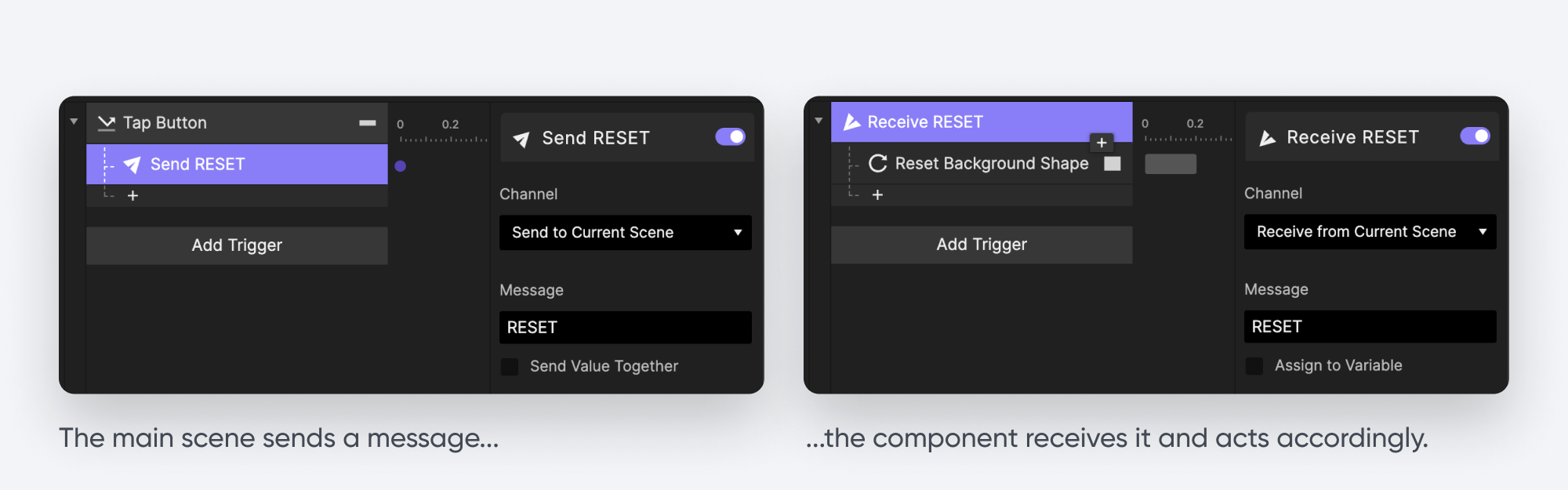Click the Receive RESET trigger icon in list

851,122
